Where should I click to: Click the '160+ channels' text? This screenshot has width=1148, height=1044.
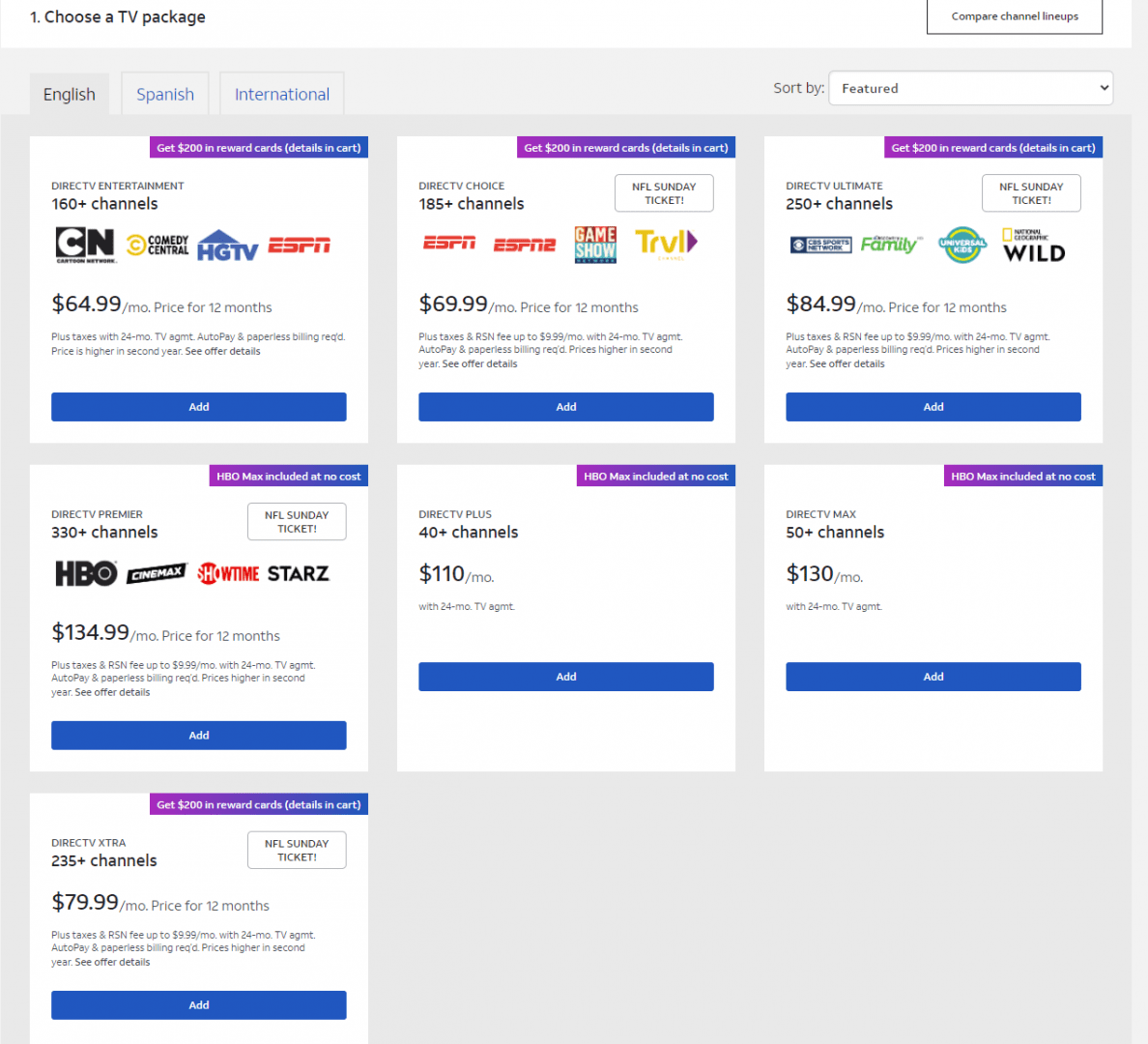[x=104, y=204]
